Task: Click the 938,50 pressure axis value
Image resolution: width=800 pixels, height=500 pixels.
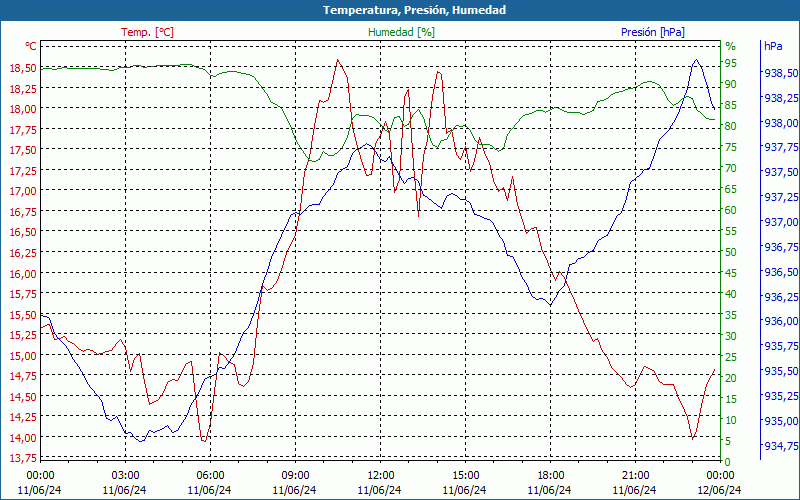Action: [x=781, y=73]
